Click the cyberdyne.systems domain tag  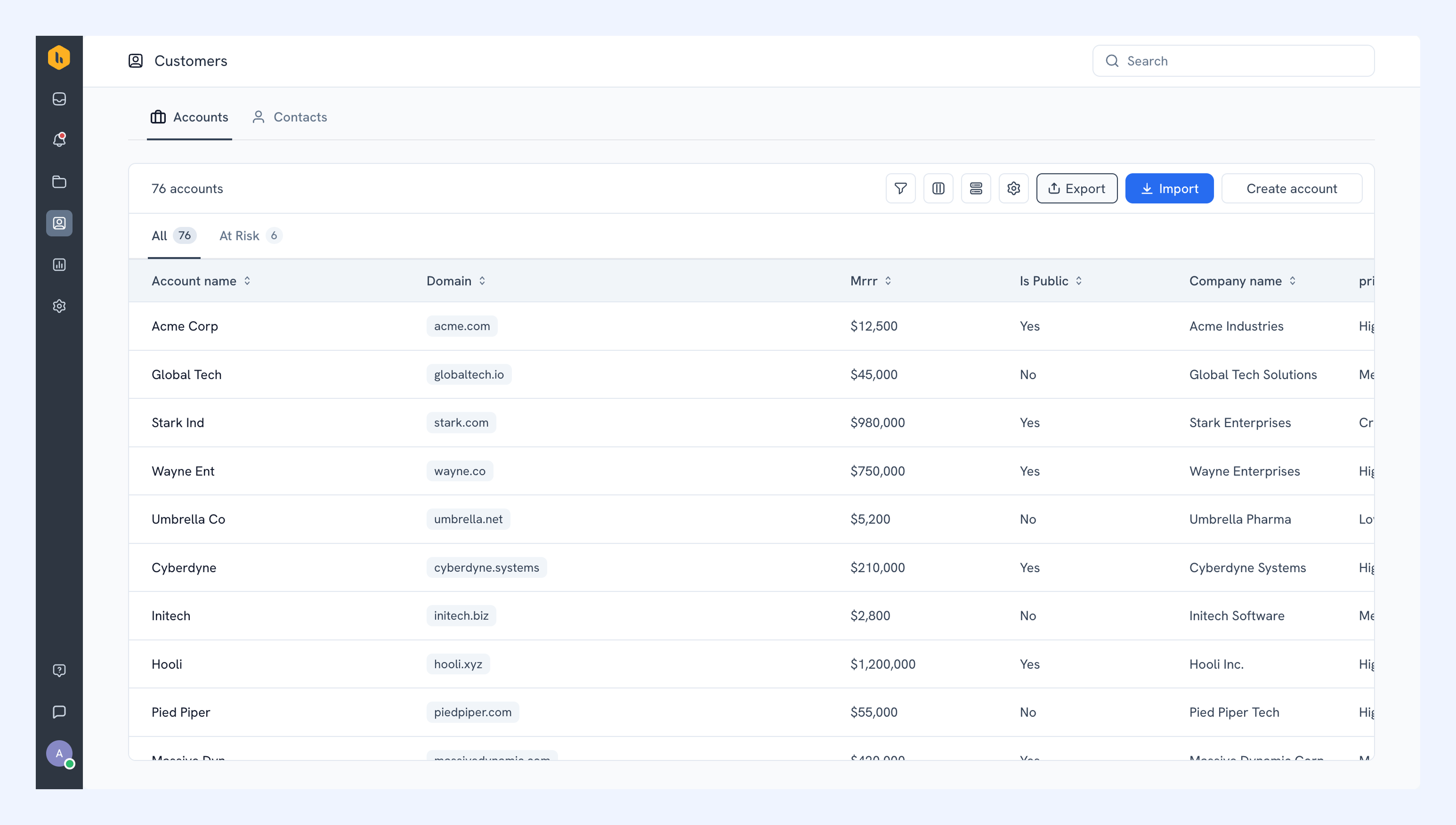[486, 567]
